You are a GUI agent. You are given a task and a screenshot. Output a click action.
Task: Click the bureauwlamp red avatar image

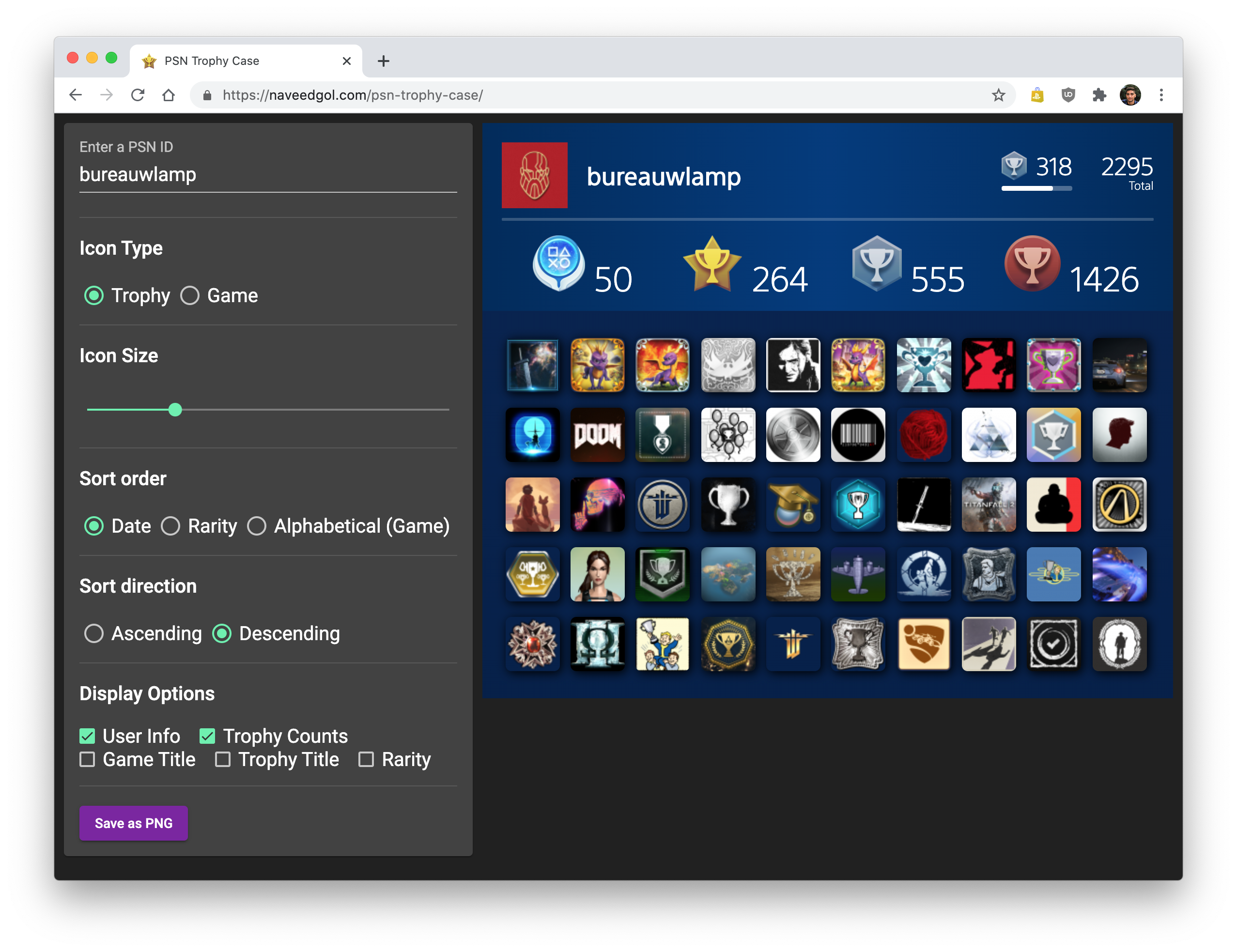tap(534, 176)
